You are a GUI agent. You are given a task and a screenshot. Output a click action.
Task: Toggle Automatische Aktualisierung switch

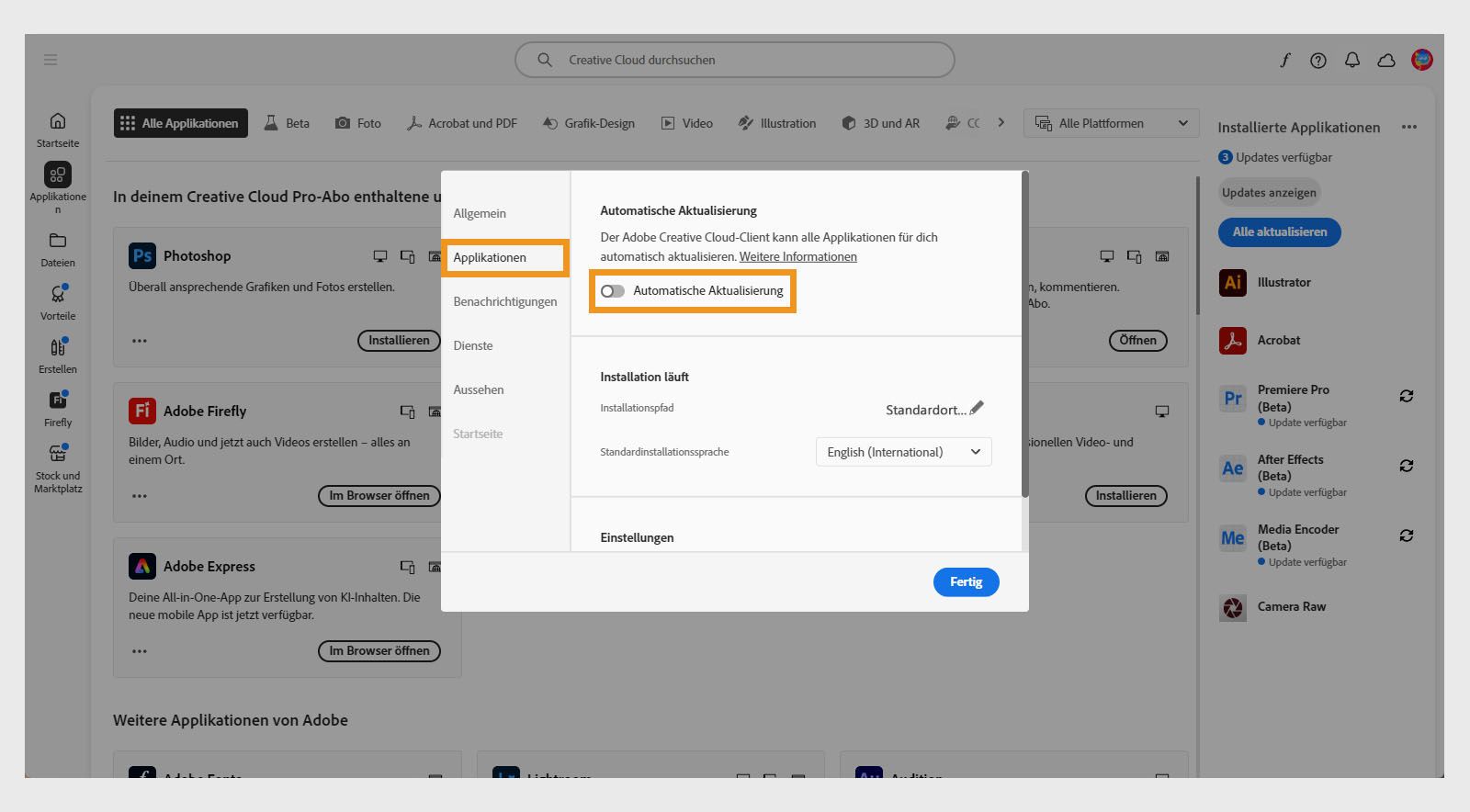[x=613, y=291]
